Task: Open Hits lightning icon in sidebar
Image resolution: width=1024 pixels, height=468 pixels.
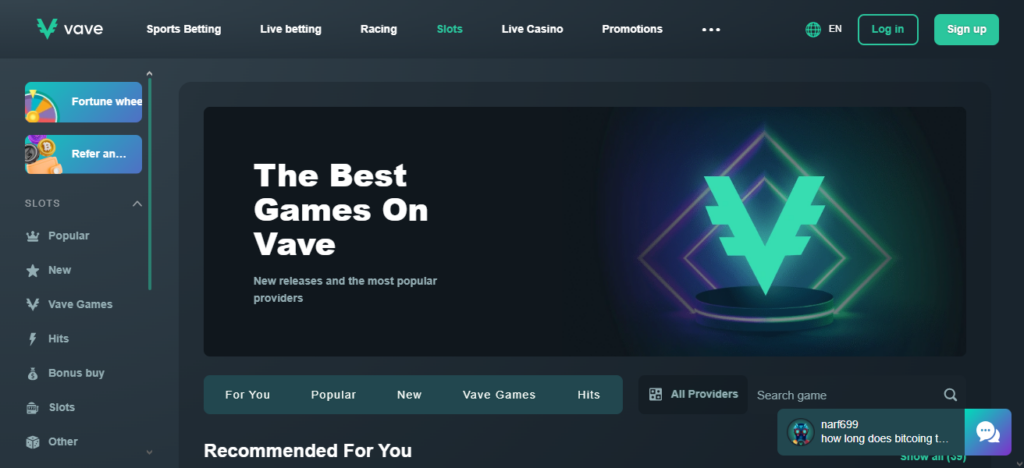Action: 33,339
